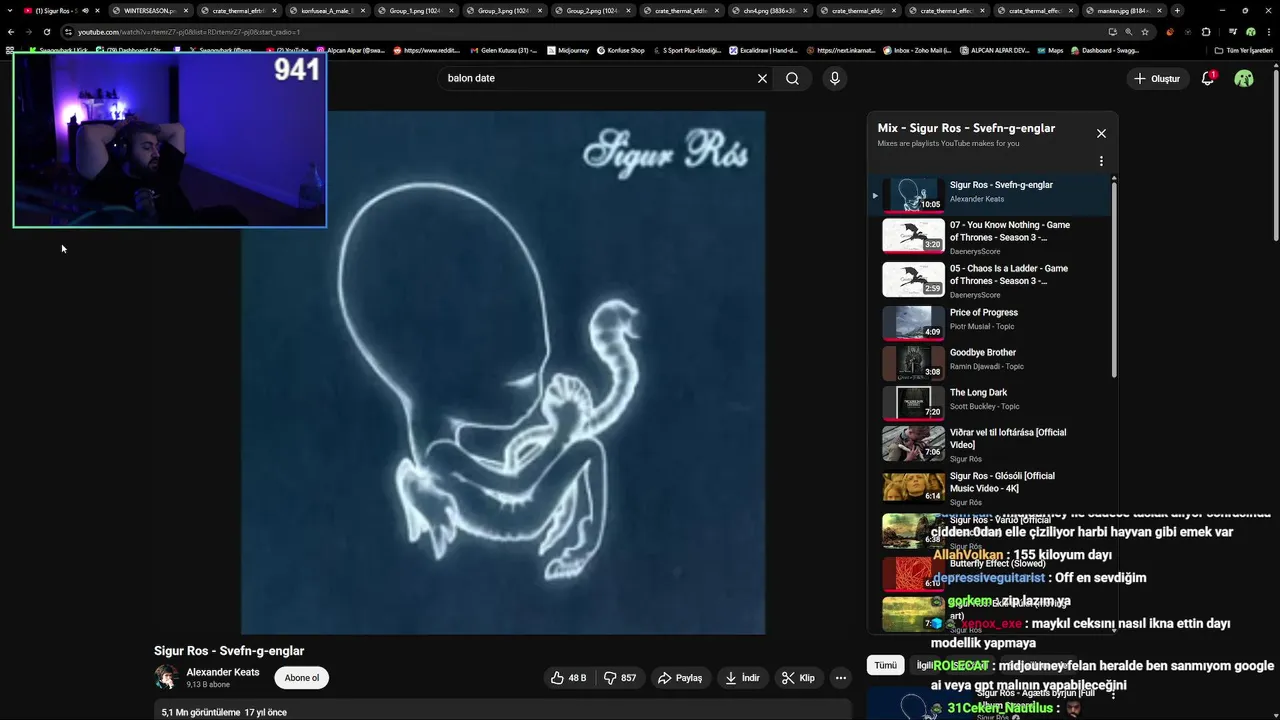1280x720 pixels.
Task: Go back in the browser
Action: tap(11, 32)
